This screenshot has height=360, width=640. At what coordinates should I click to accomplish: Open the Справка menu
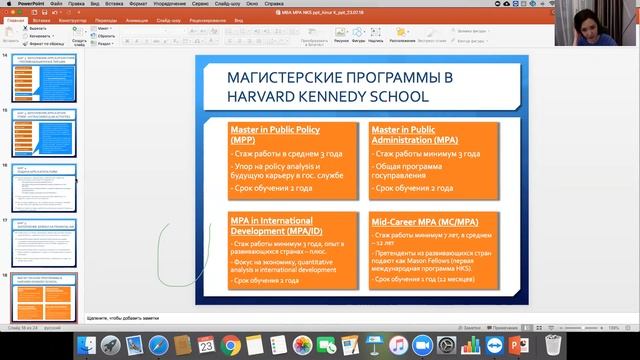[x=274, y=3]
